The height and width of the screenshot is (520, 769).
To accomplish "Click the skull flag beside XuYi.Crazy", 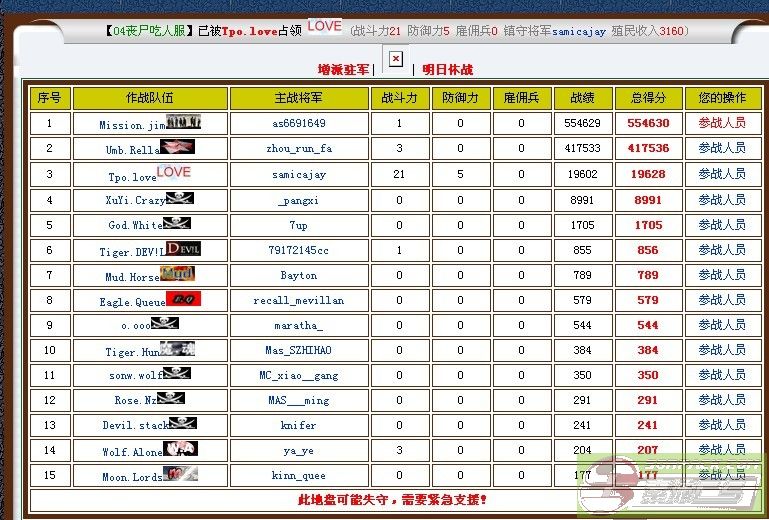I will coord(180,198).
